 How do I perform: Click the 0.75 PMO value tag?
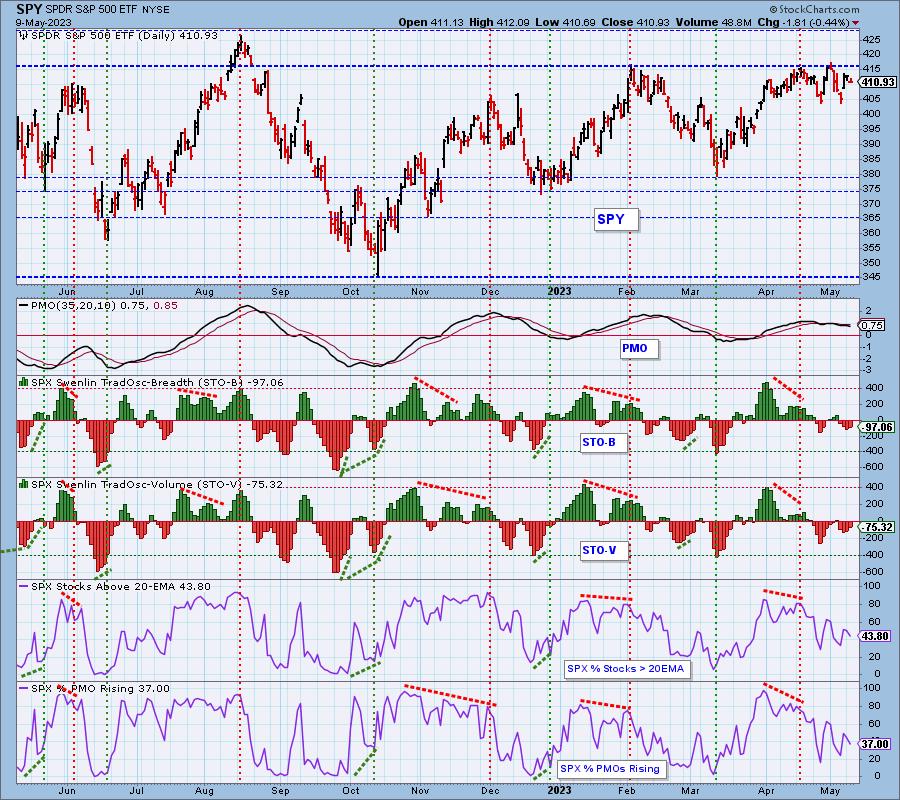click(872, 325)
